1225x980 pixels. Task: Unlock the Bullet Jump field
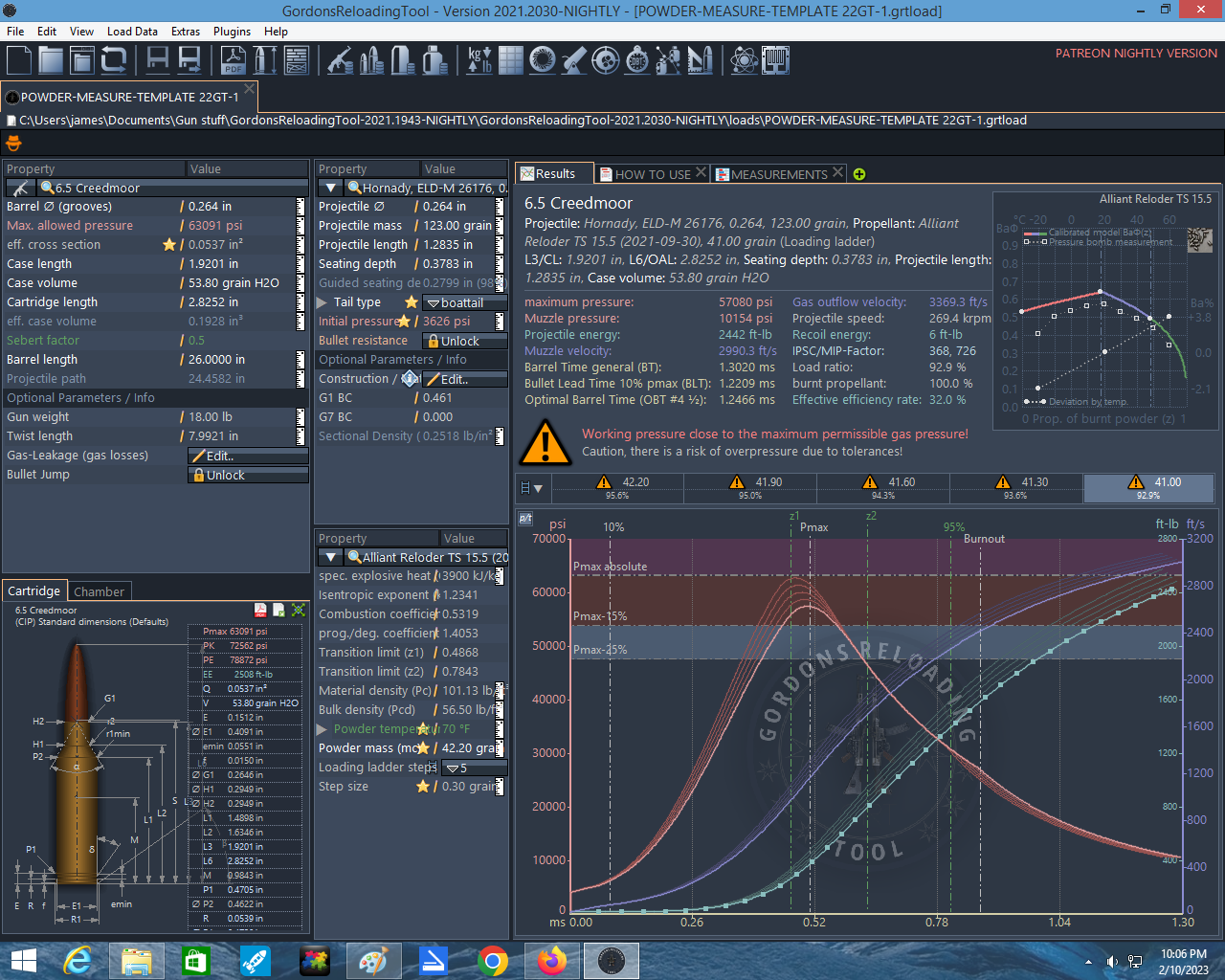[x=249, y=475]
